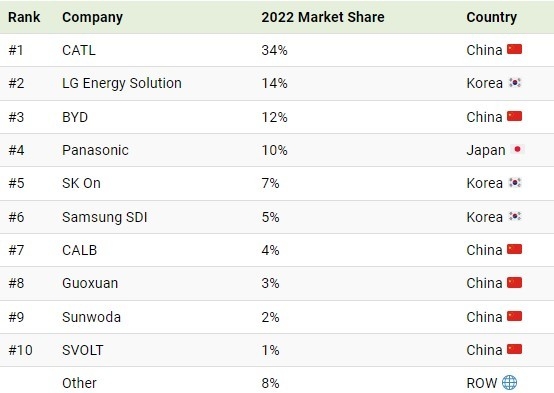Select the LG Energy Solution cell
The height and width of the screenshot is (393, 554).
122,83
